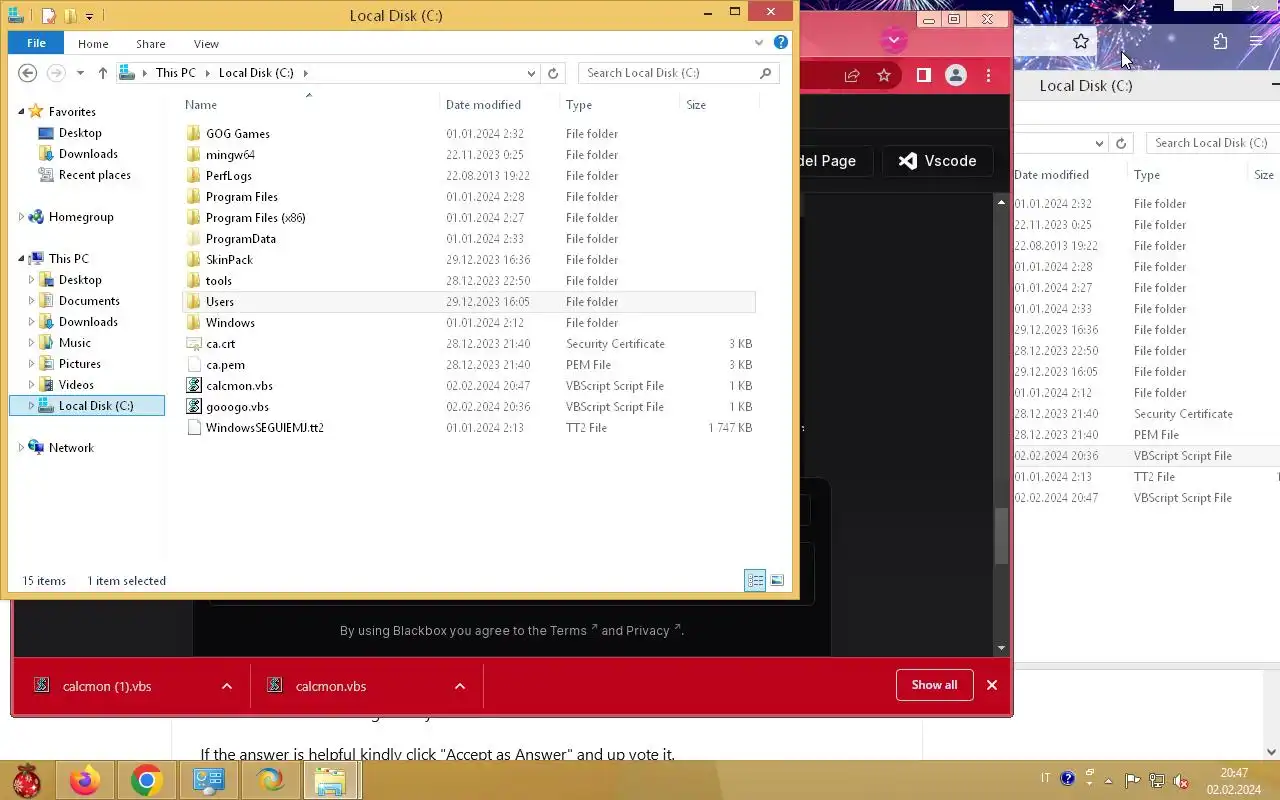Expand the Homegroup tree node
The image size is (1280, 800).
[x=21, y=217]
